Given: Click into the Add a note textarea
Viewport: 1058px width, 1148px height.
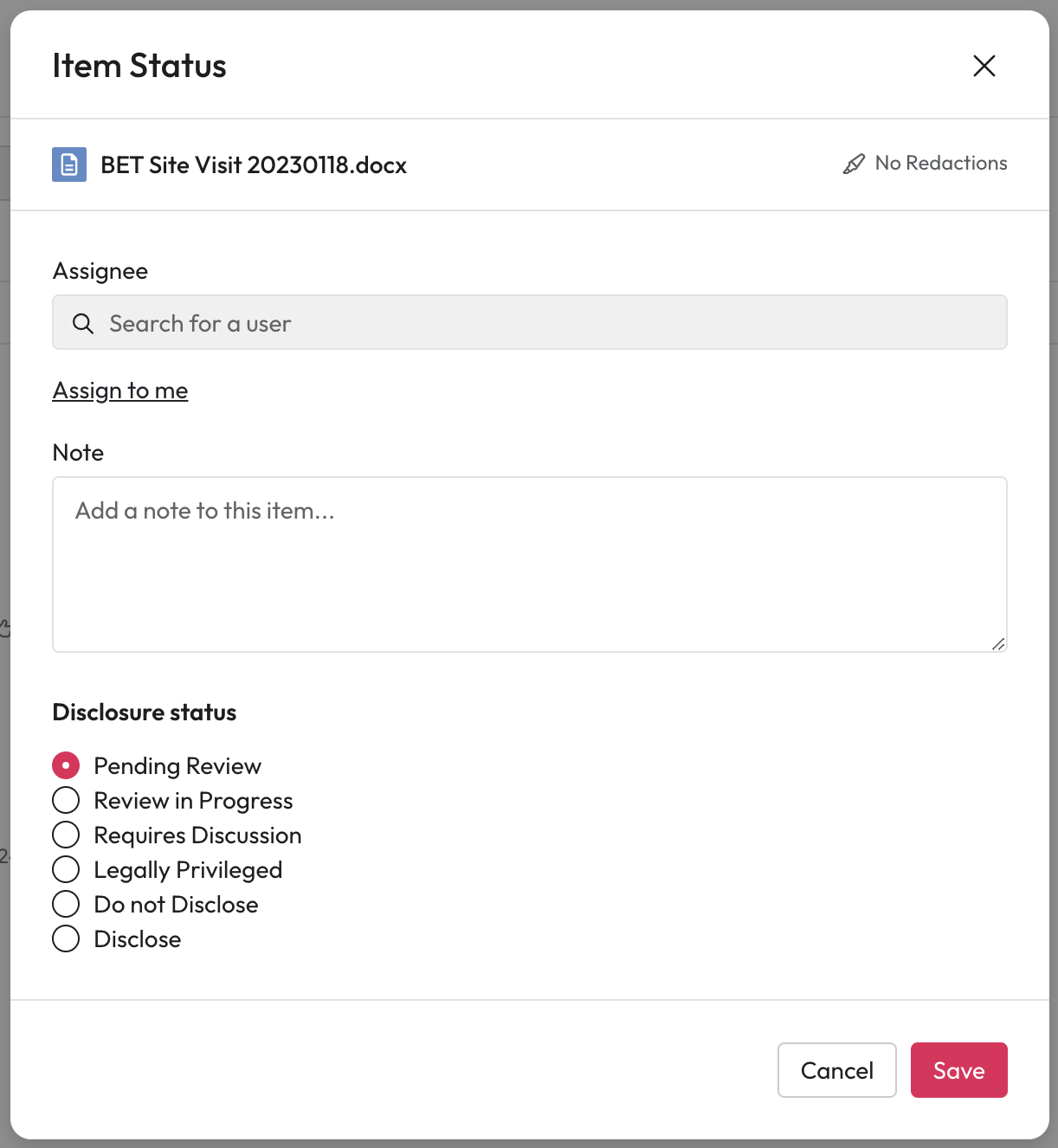Looking at the screenshot, I should tap(528, 564).
